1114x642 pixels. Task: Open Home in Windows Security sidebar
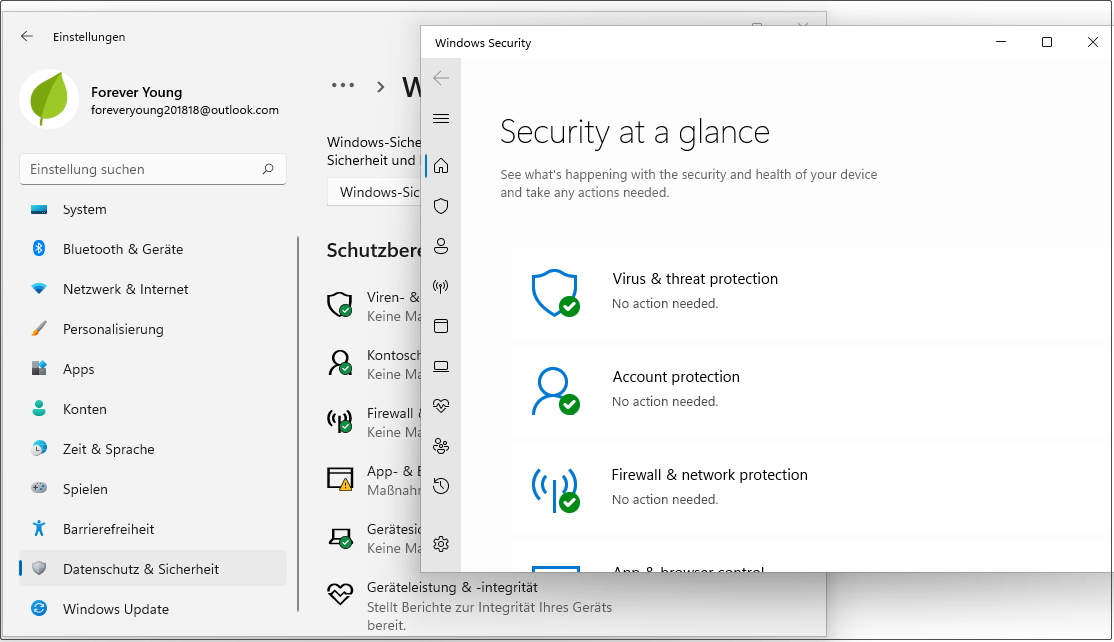point(441,165)
